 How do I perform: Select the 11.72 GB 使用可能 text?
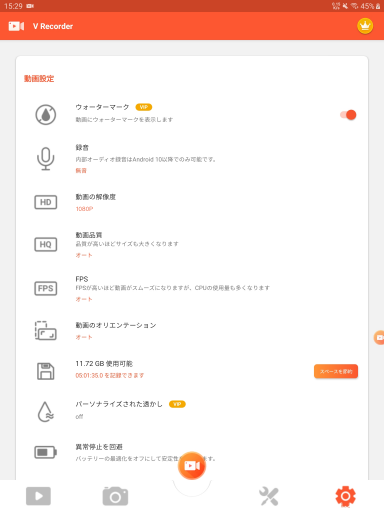tap(104, 363)
